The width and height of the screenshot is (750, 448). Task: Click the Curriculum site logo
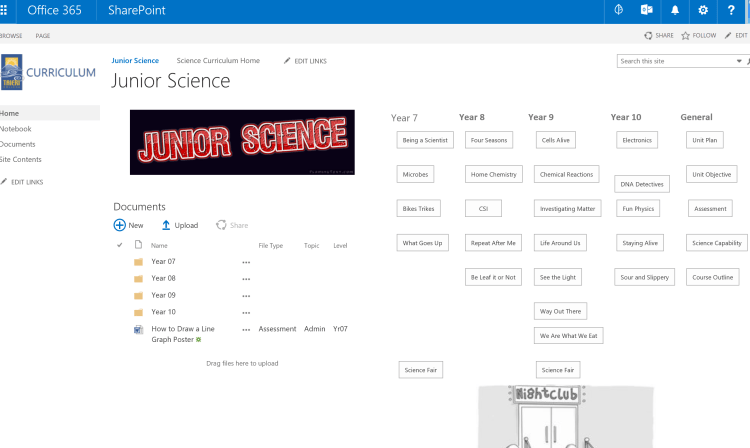point(13,72)
